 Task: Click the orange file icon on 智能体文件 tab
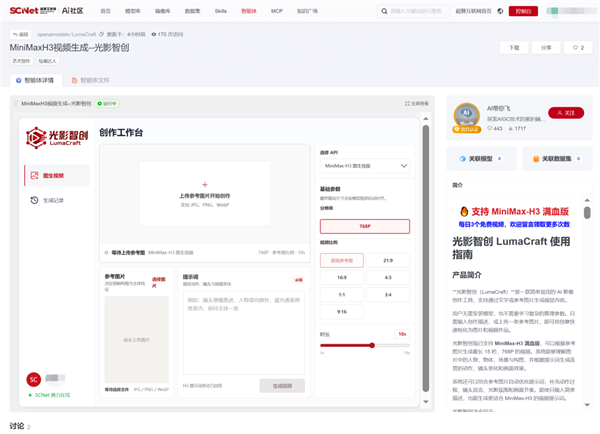75,80
